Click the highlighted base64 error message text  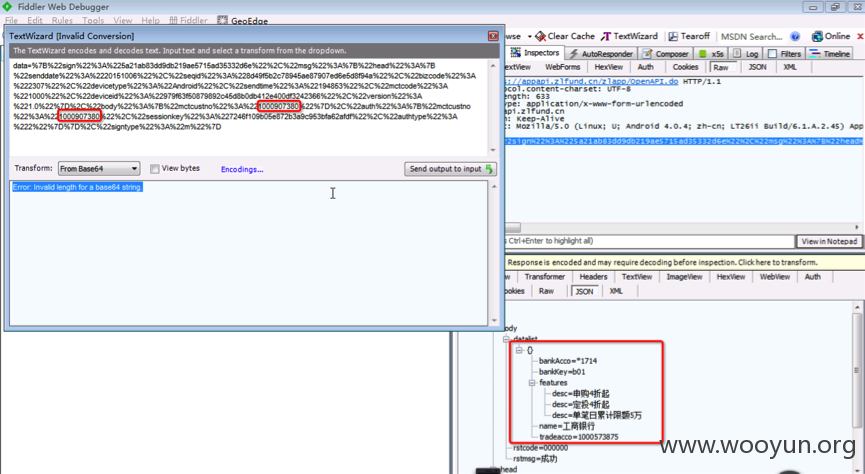[77, 188]
